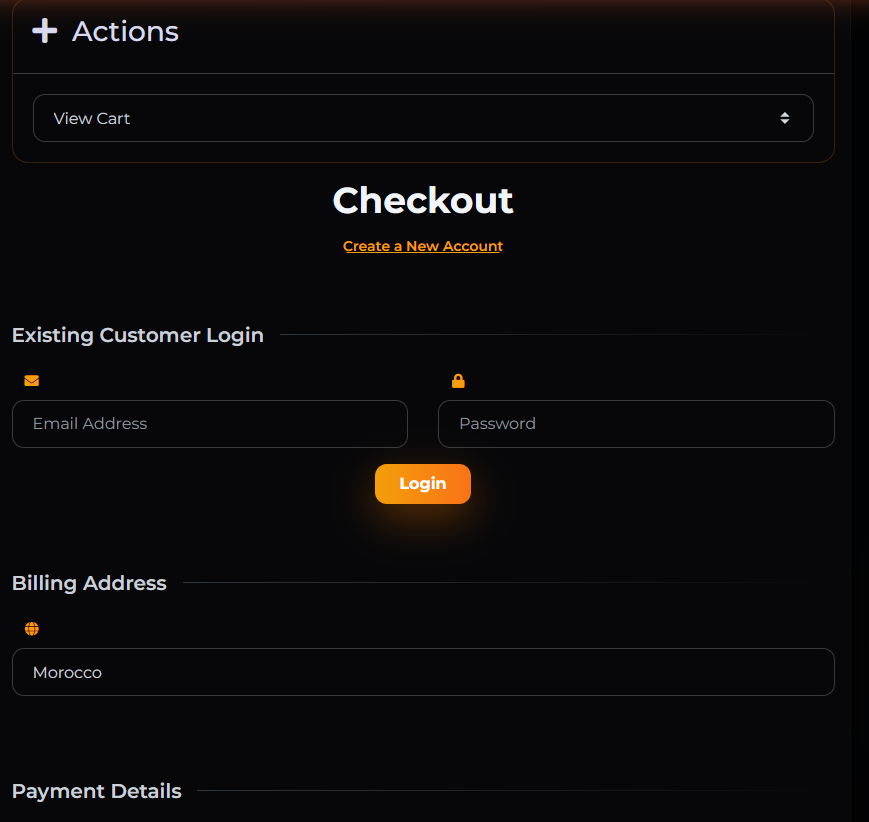The width and height of the screenshot is (869, 822).
Task: Click the divider line beside Existing Customer Login
Action: [550, 335]
